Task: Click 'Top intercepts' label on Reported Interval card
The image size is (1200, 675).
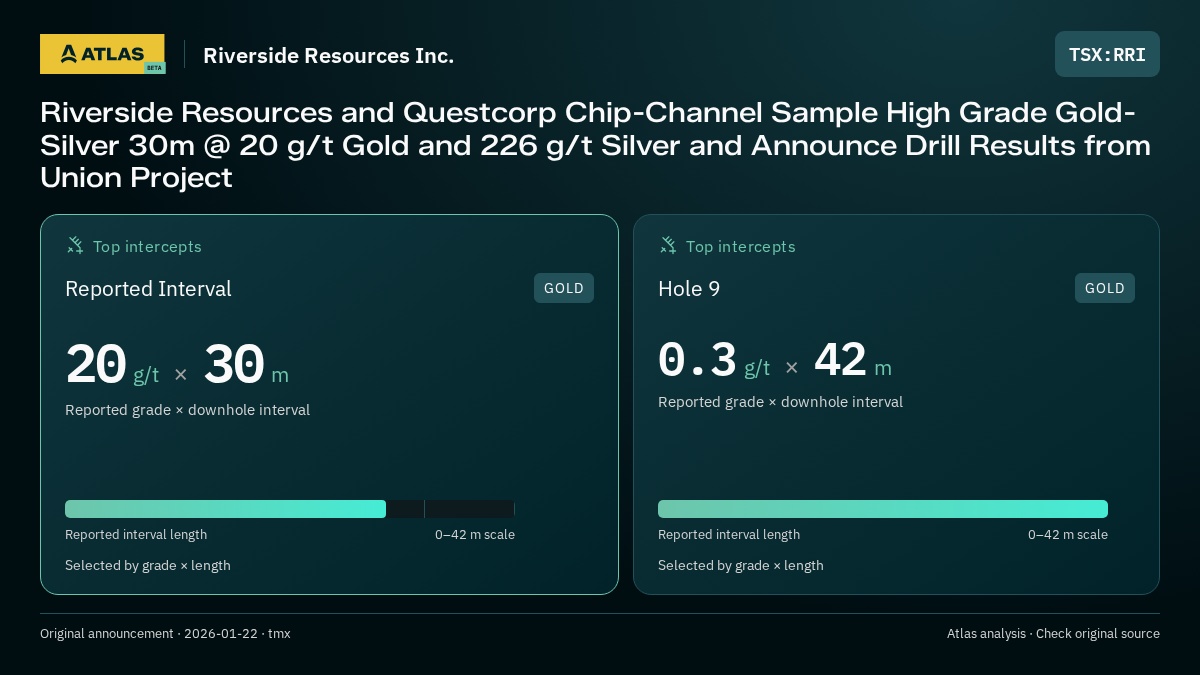Action: point(147,246)
